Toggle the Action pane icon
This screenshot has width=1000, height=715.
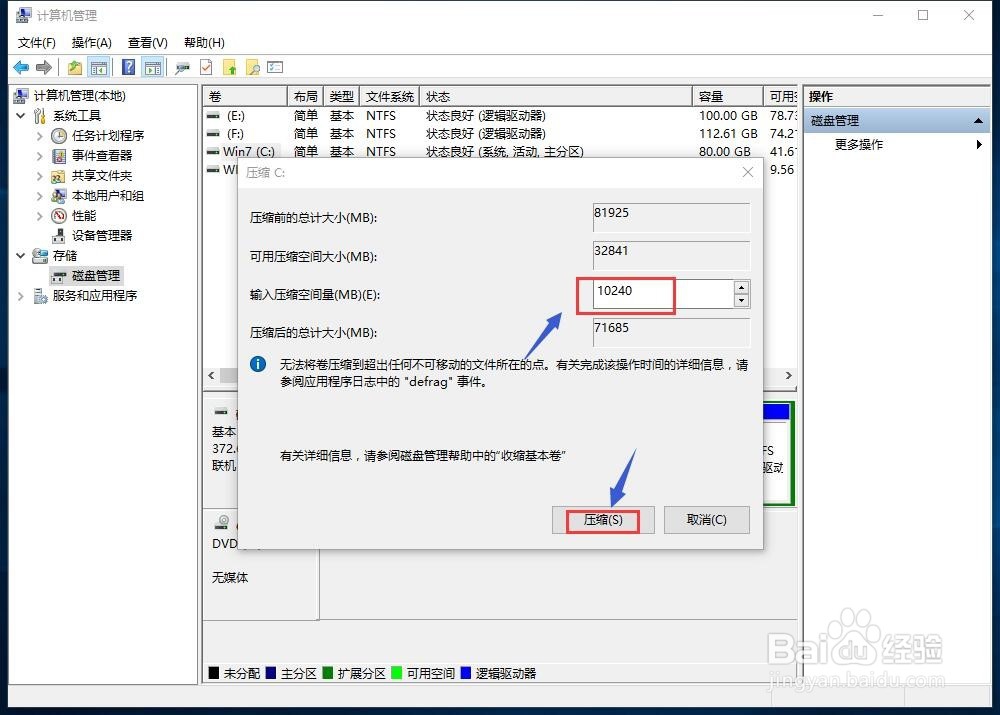(153, 67)
